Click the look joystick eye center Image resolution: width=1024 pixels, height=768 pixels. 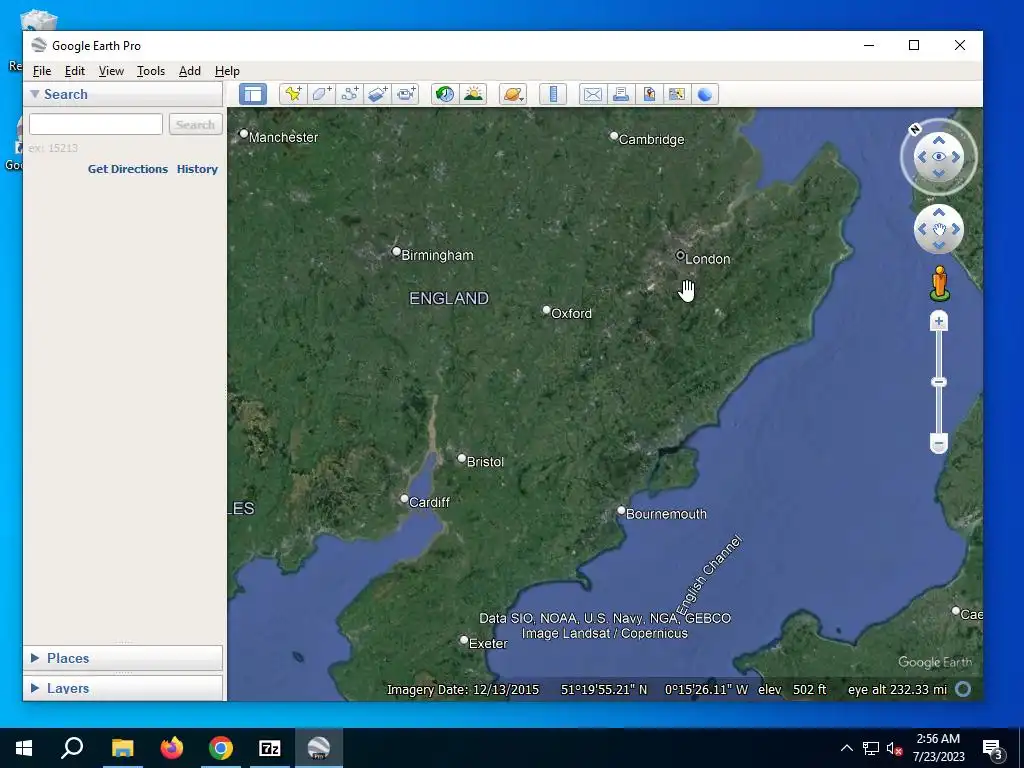(x=938, y=157)
